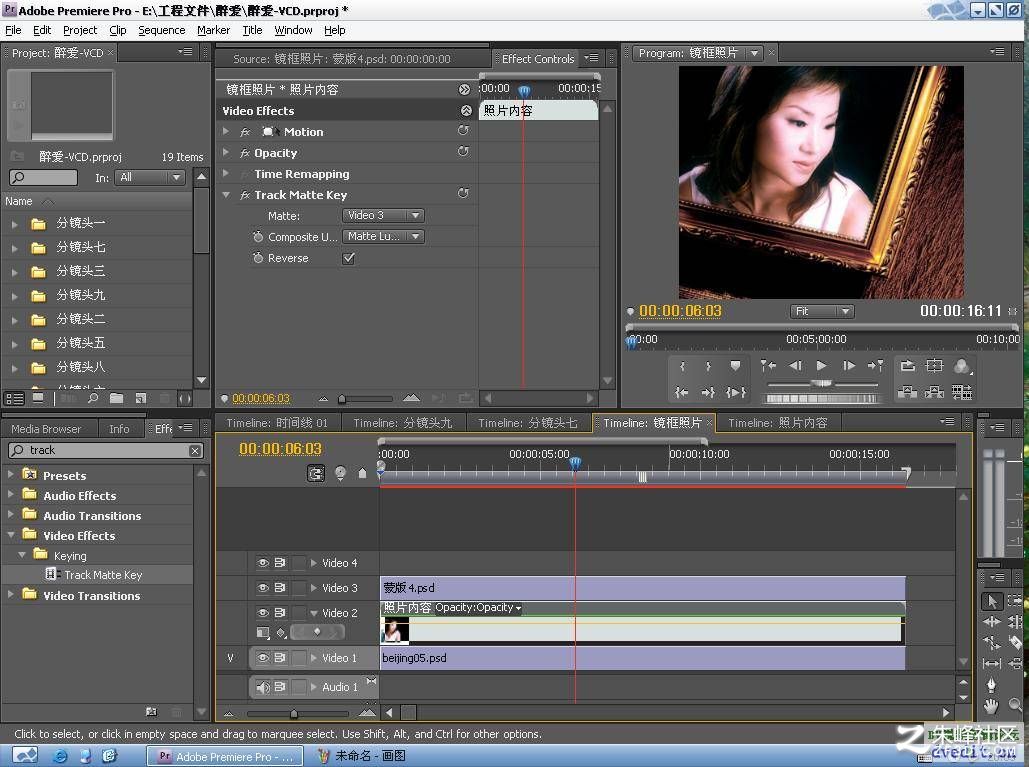Select the Slip tool
Image resolution: width=1029 pixels, height=767 pixels.
coord(991,663)
